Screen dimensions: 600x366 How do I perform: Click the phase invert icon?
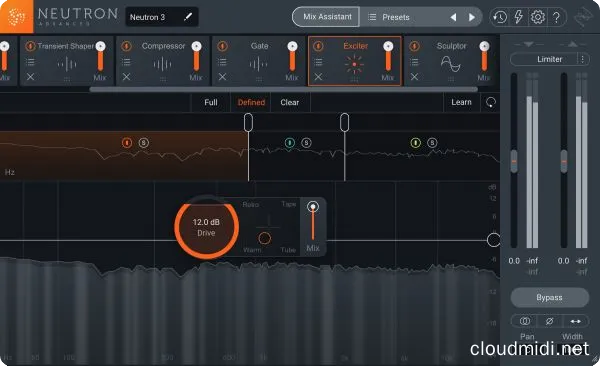[549, 321]
